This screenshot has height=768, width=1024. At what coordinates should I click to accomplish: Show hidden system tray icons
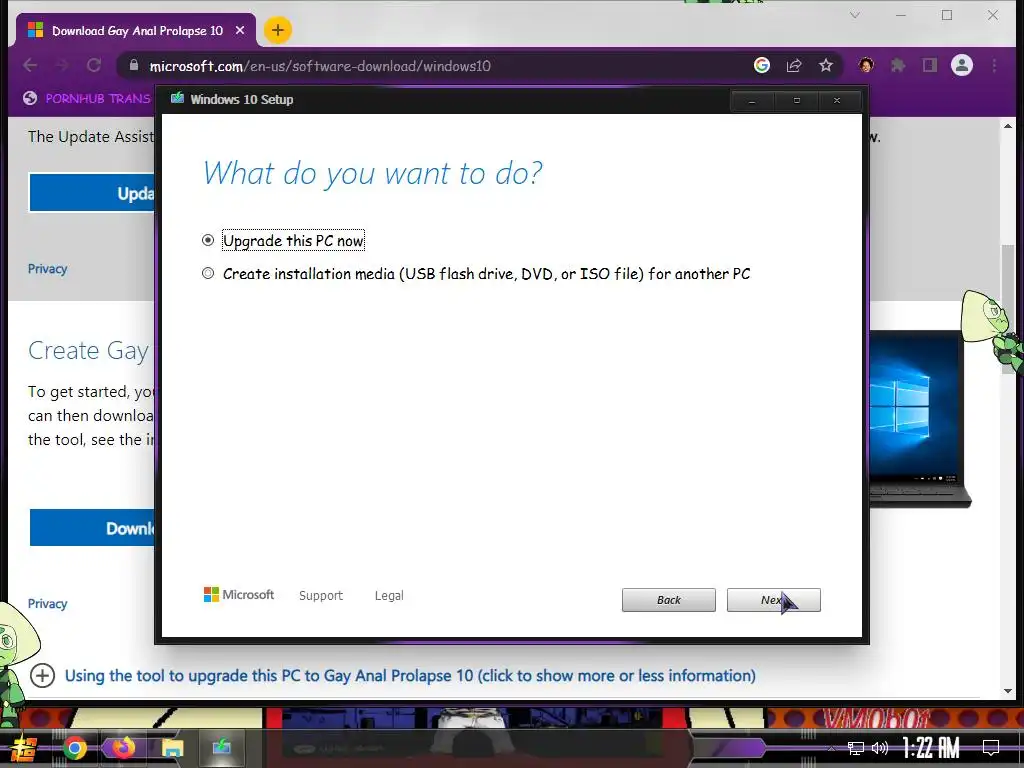(x=831, y=748)
